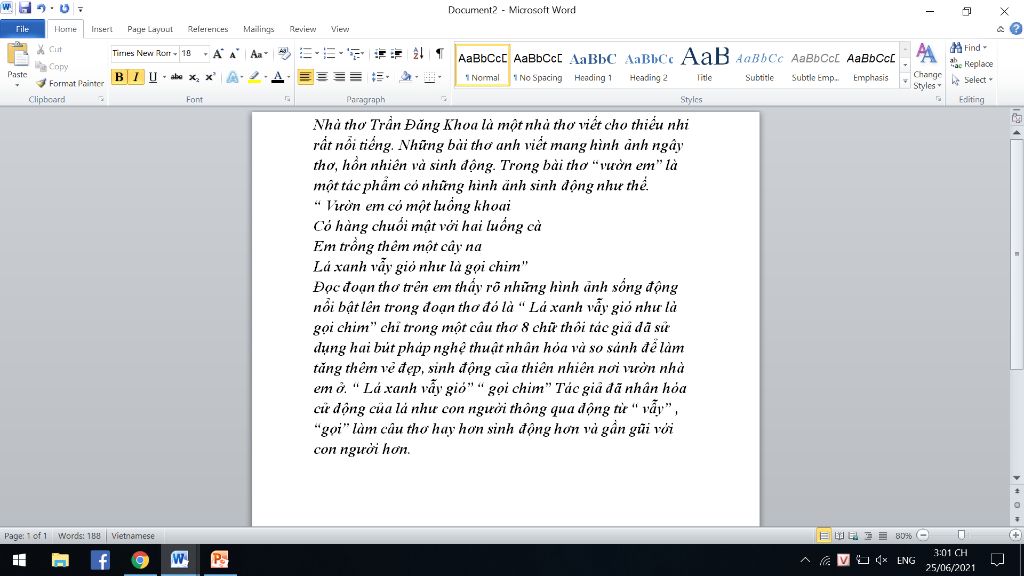Click the Sort A-Z icon

418,53
